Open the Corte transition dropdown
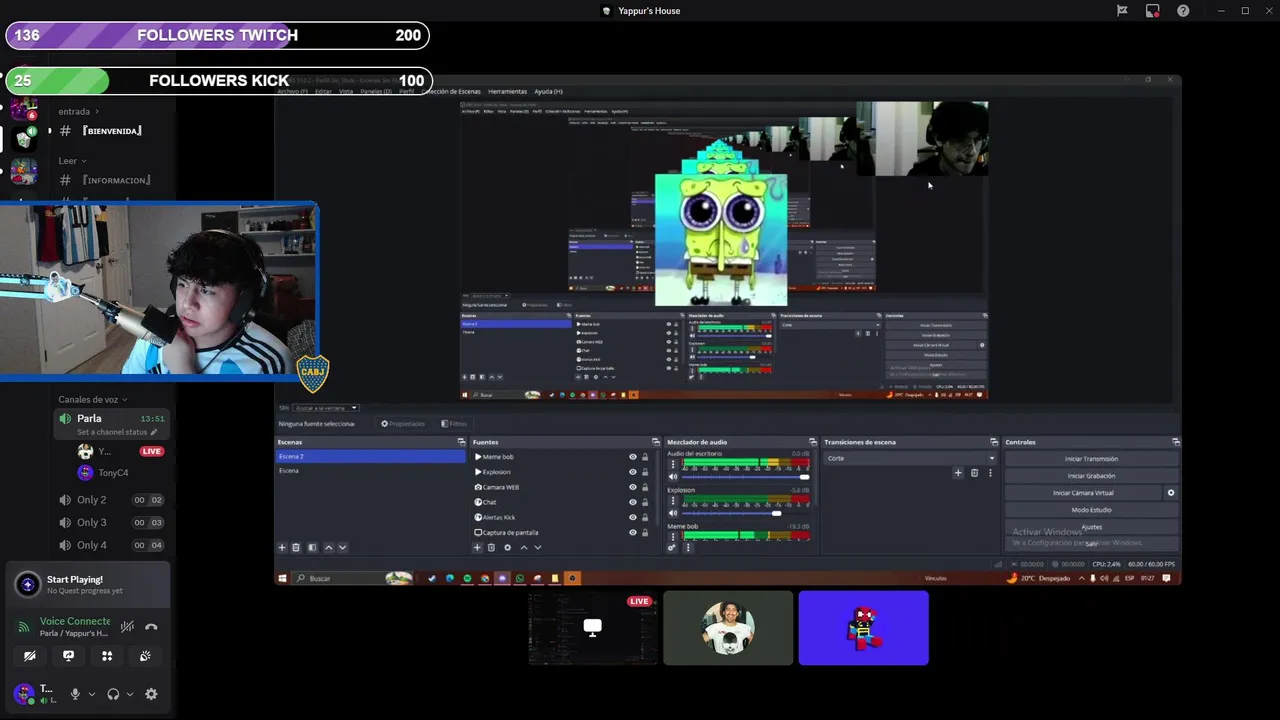 pyautogui.click(x=911, y=458)
